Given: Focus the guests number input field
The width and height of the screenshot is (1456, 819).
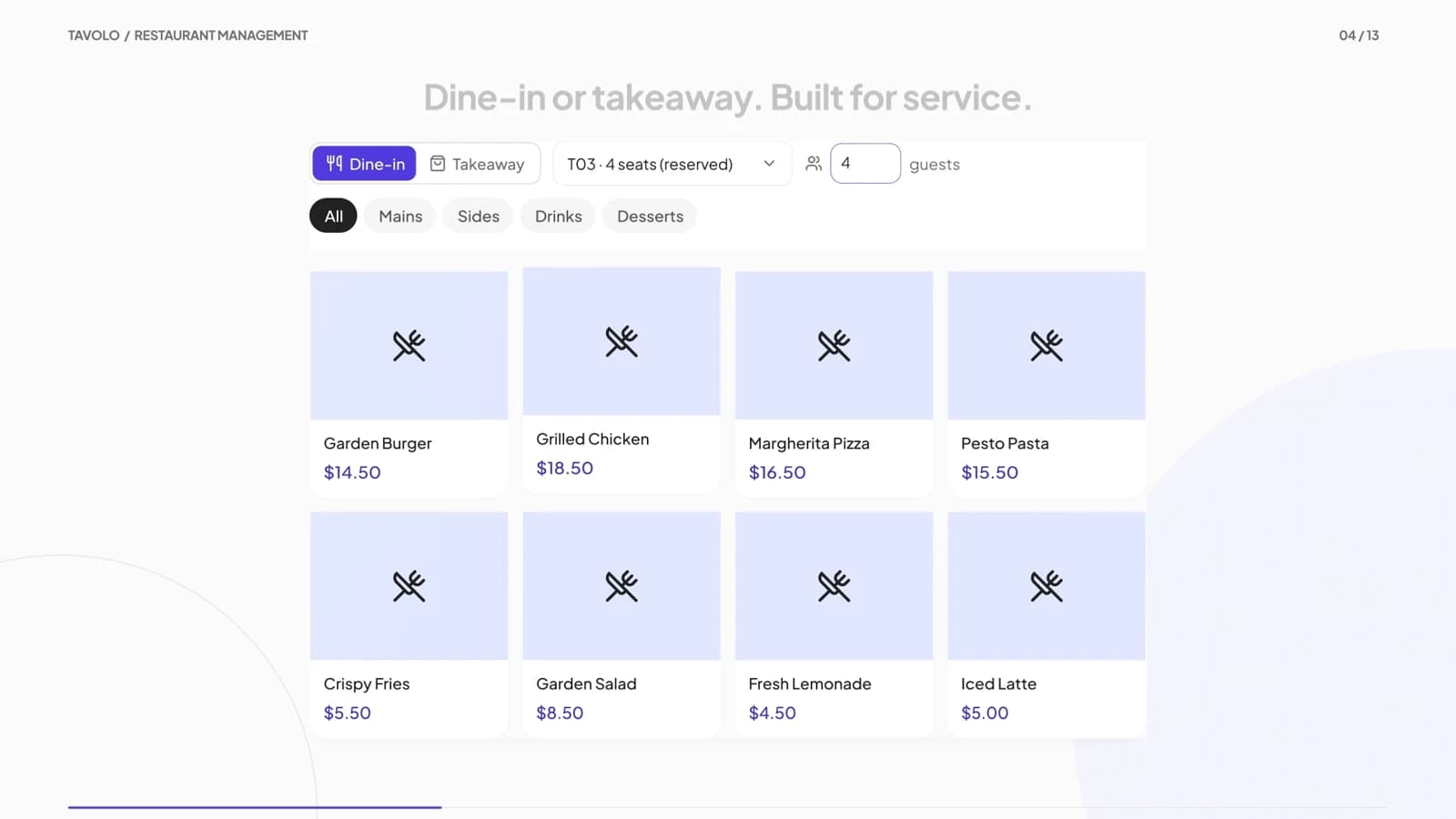Looking at the screenshot, I should point(865,164).
